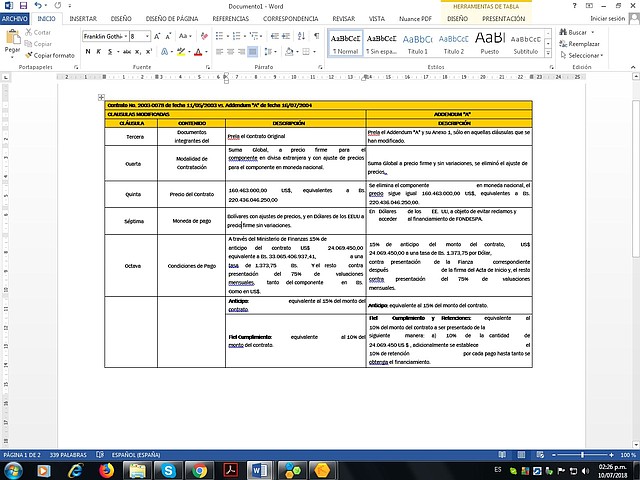The image size is (640, 480).
Task: Toggle strikethrough abc formatting
Action: pyautogui.click(x=127, y=51)
